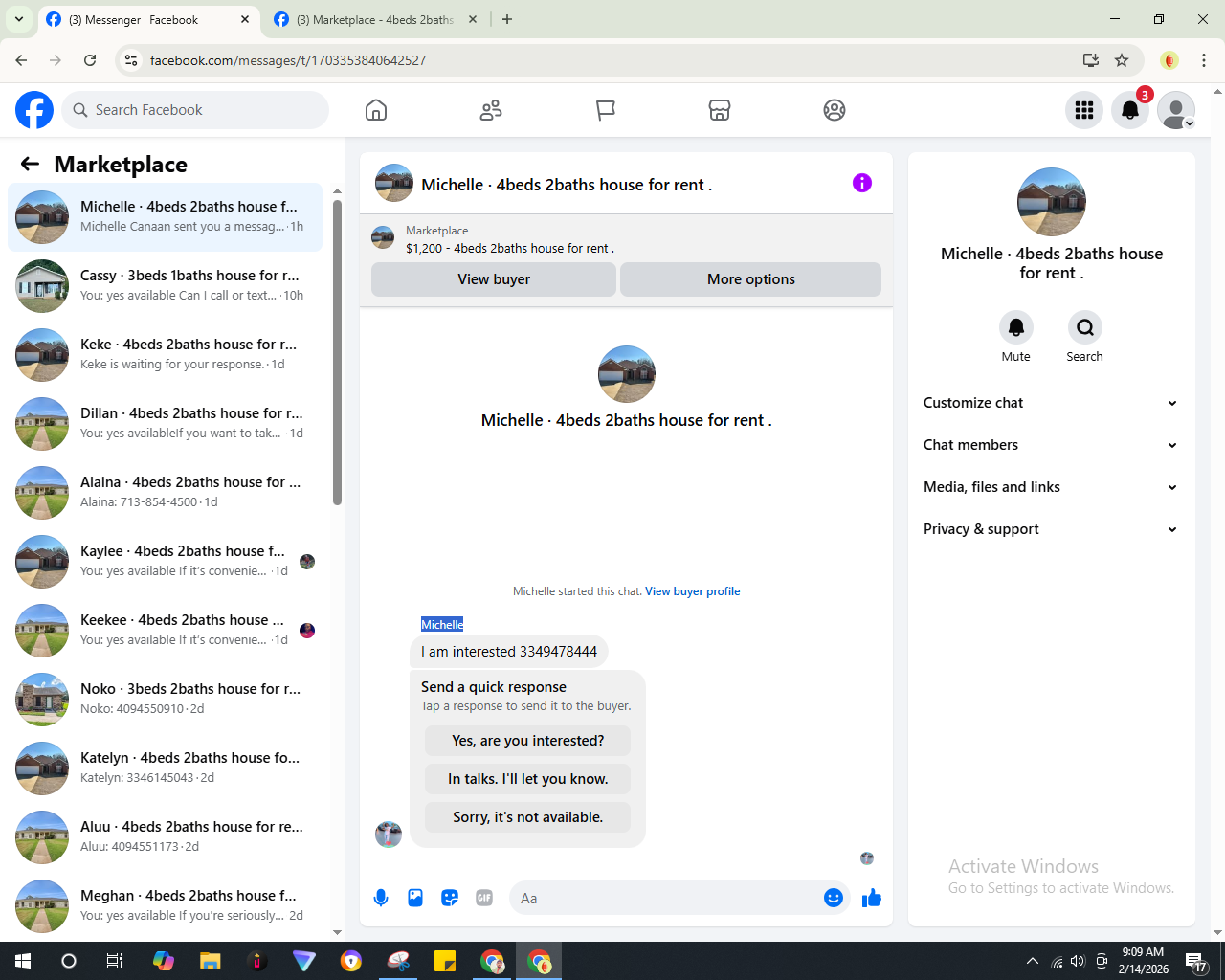Open the Pages flag icon
The height and width of the screenshot is (980, 1225).
(605, 110)
